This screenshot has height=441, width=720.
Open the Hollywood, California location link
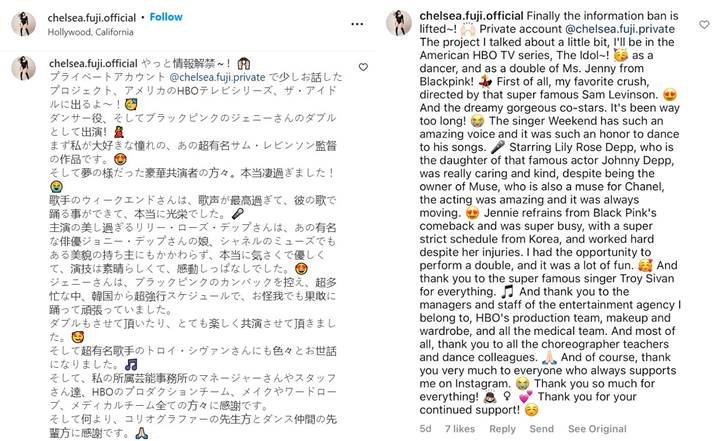(90, 32)
